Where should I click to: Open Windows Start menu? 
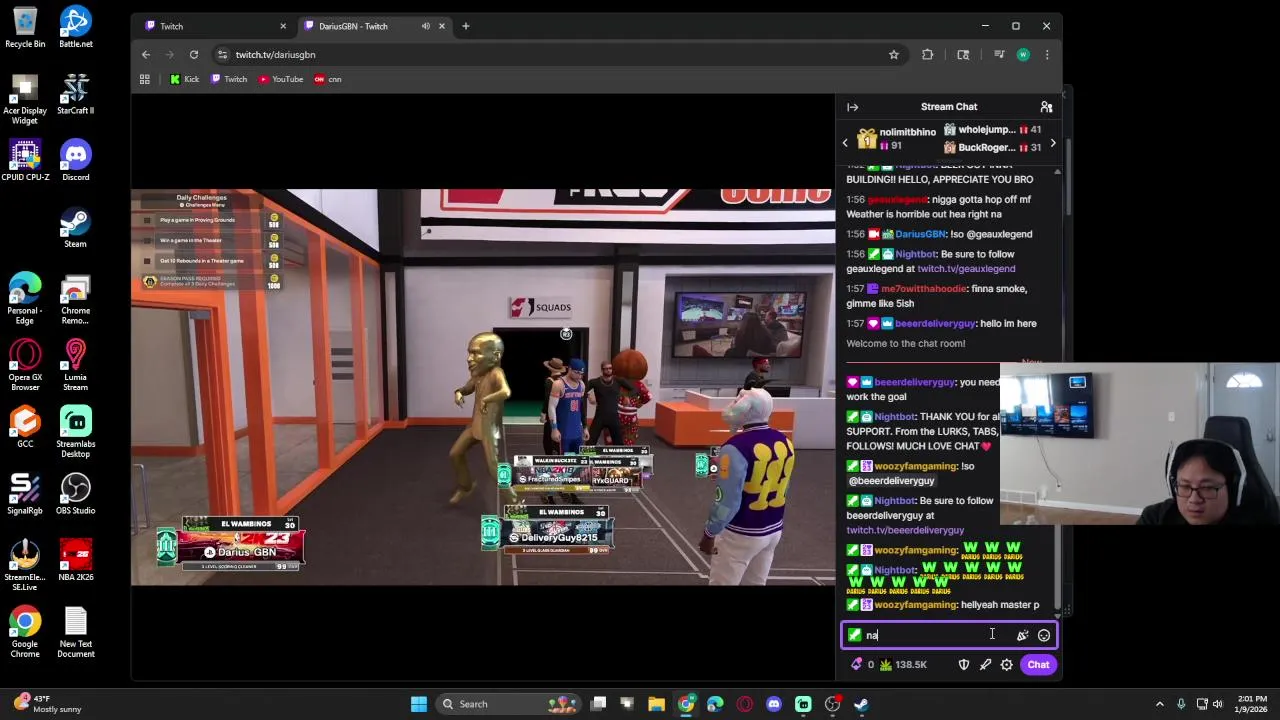419,704
